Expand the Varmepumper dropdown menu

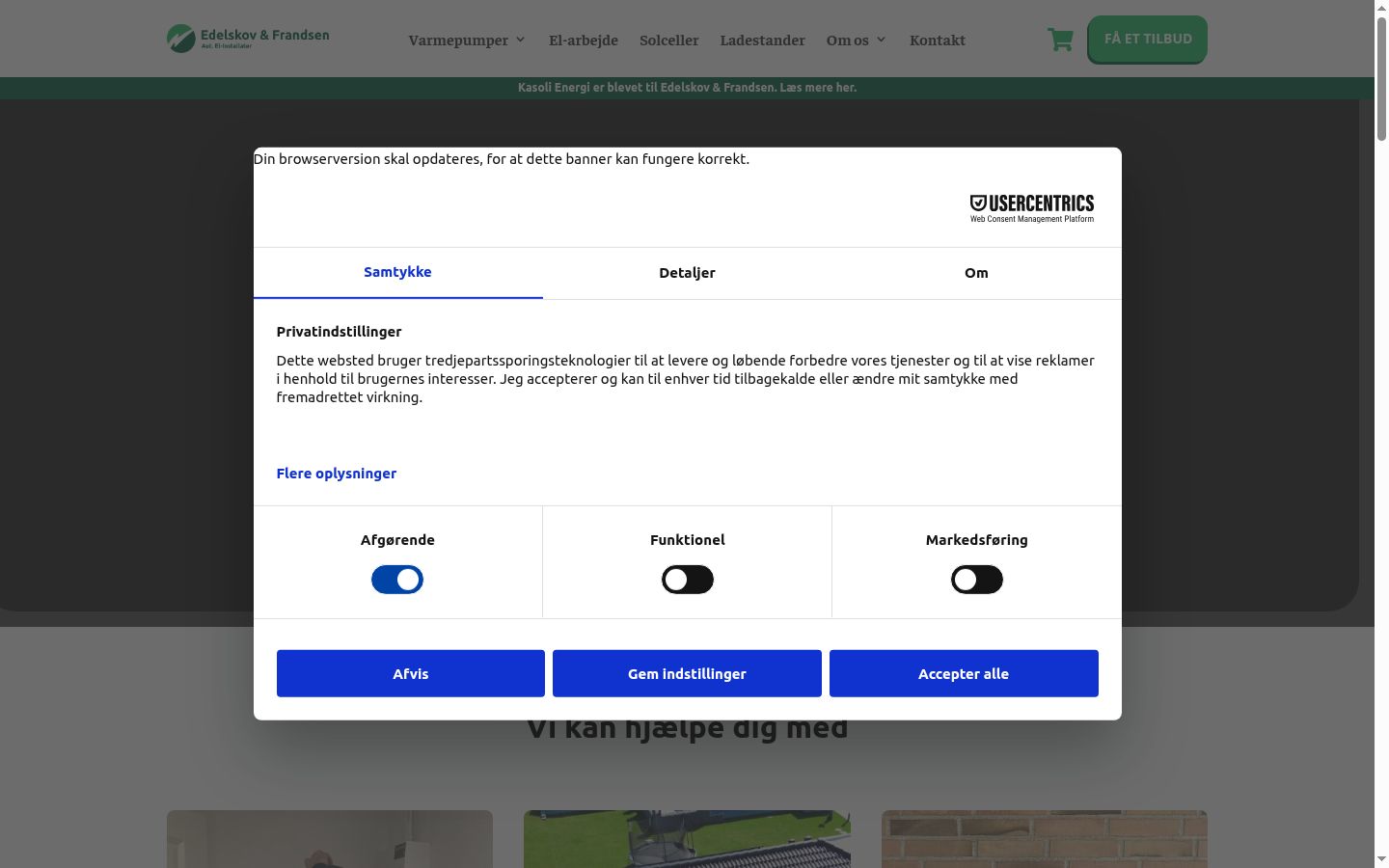(467, 40)
